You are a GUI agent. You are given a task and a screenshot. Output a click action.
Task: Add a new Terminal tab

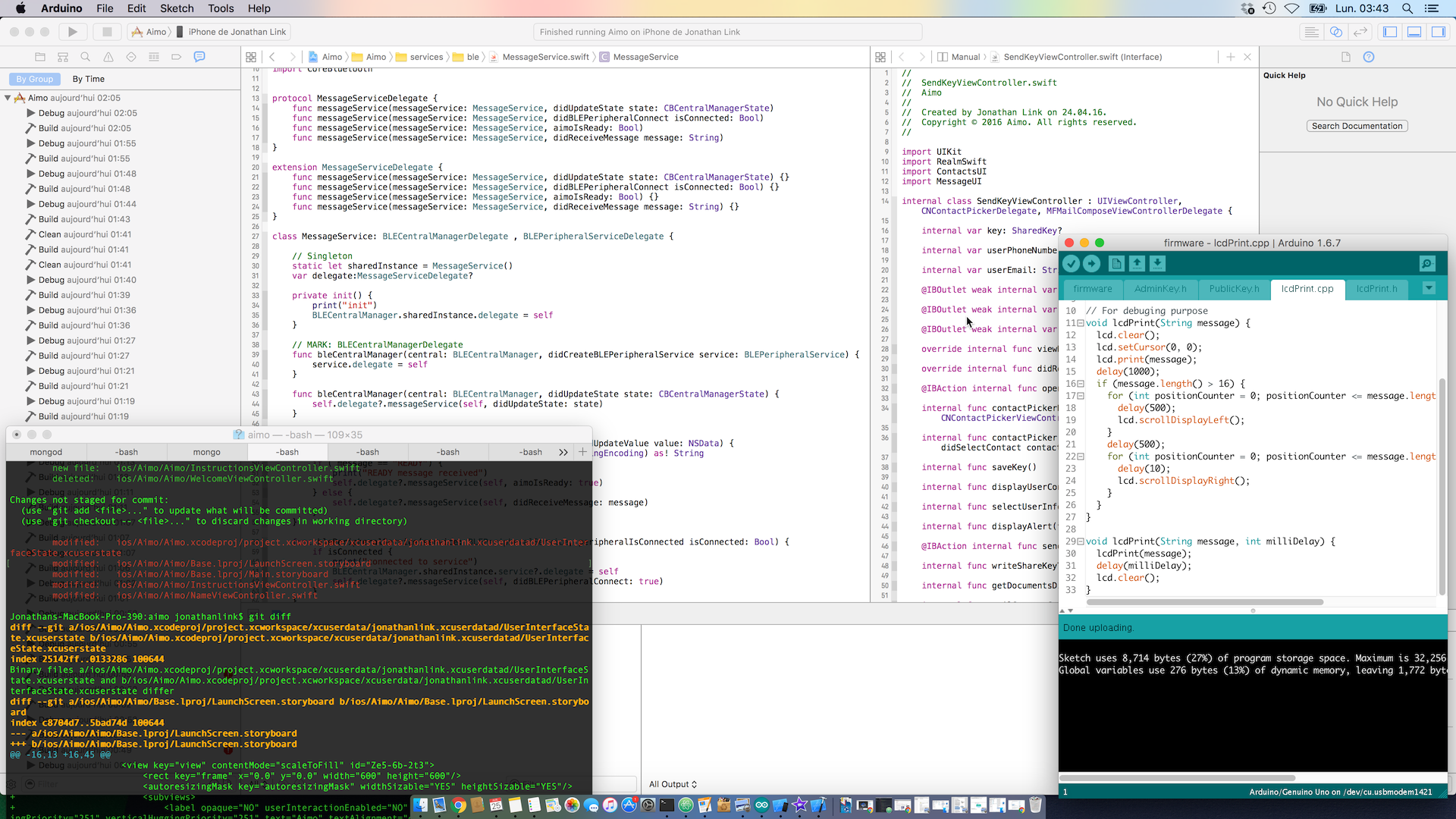[582, 452]
